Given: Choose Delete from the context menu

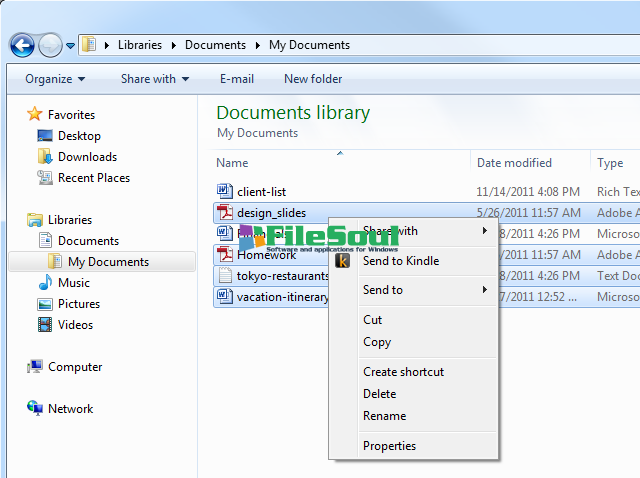Looking at the screenshot, I should (379, 394).
